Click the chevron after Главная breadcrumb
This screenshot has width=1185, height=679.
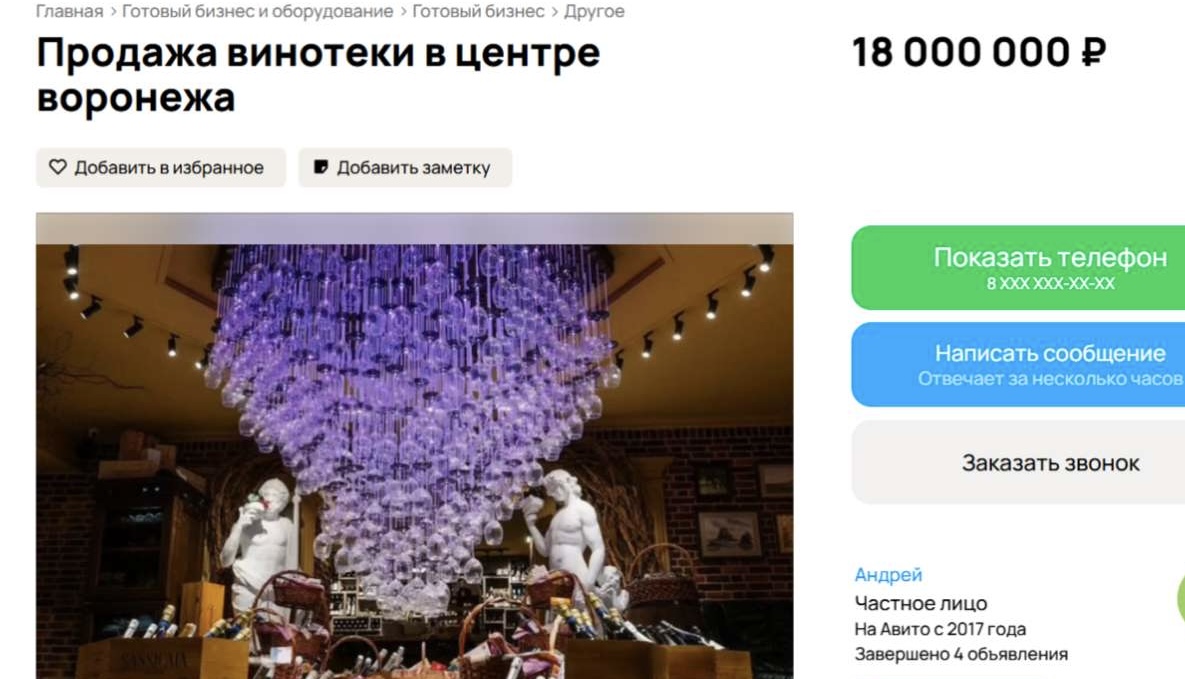pos(113,11)
